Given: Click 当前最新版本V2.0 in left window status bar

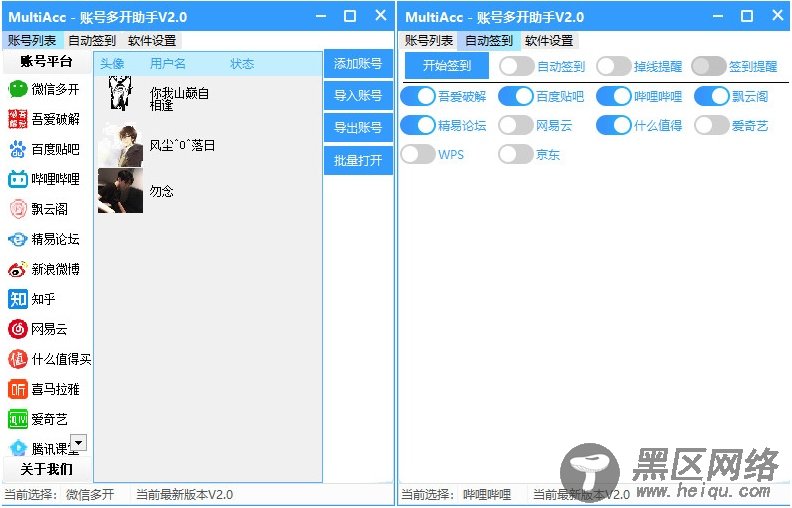Looking at the screenshot, I should pyautogui.click(x=184, y=494).
